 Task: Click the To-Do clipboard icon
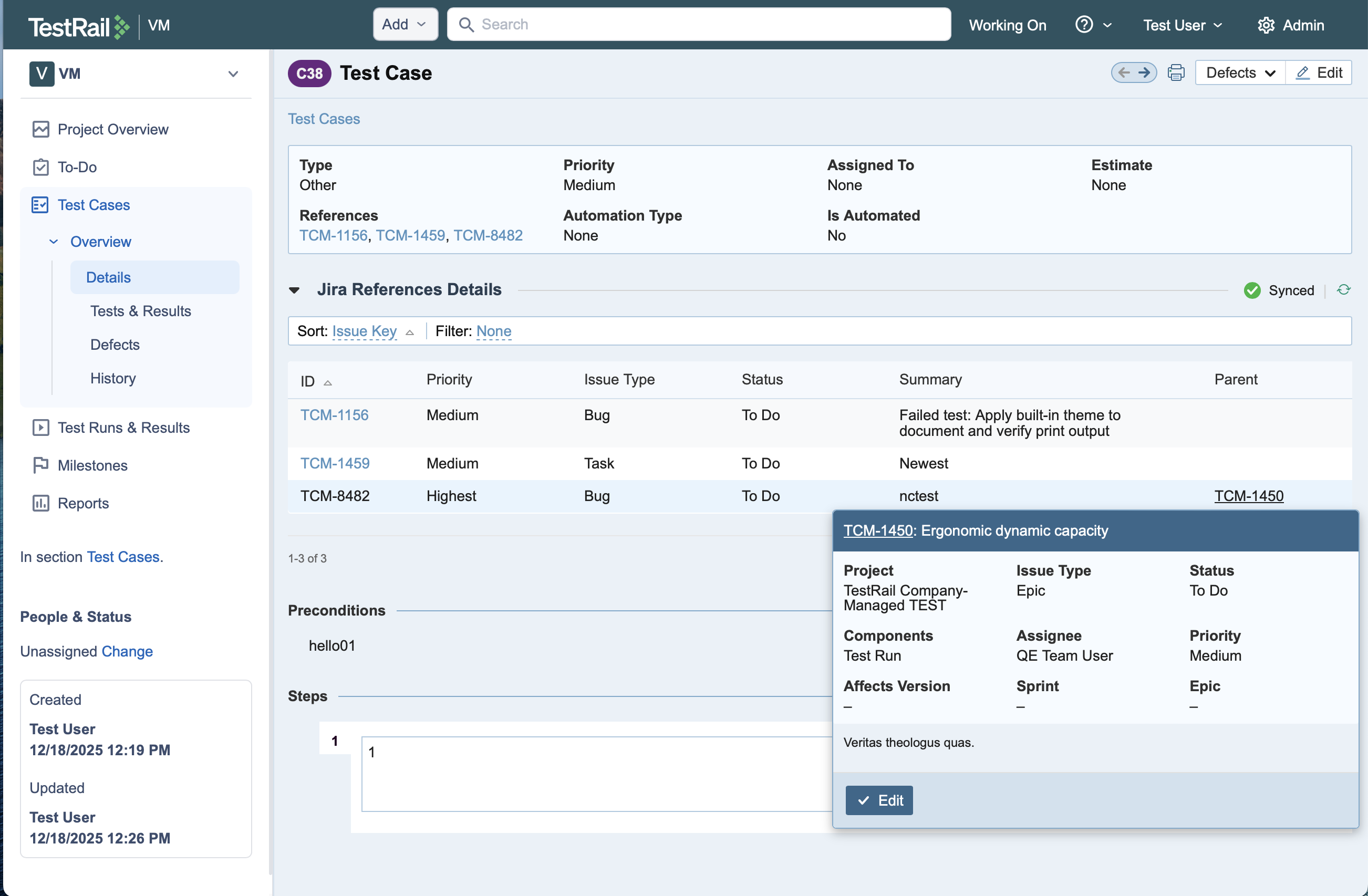[x=41, y=167]
